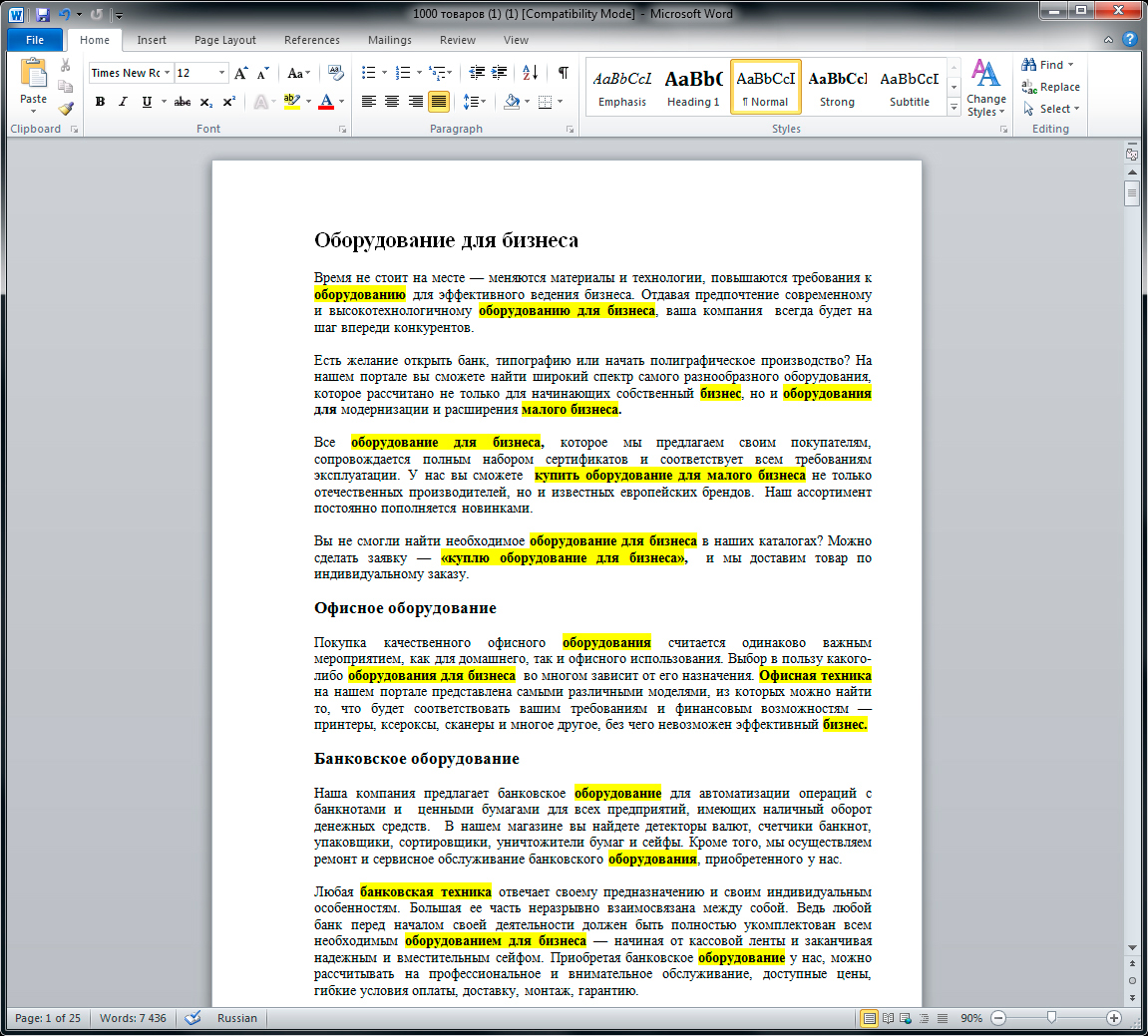Screen dimensions: 1148x1036
Task: Open Font dialog launcher
Action: (x=343, y=129)
